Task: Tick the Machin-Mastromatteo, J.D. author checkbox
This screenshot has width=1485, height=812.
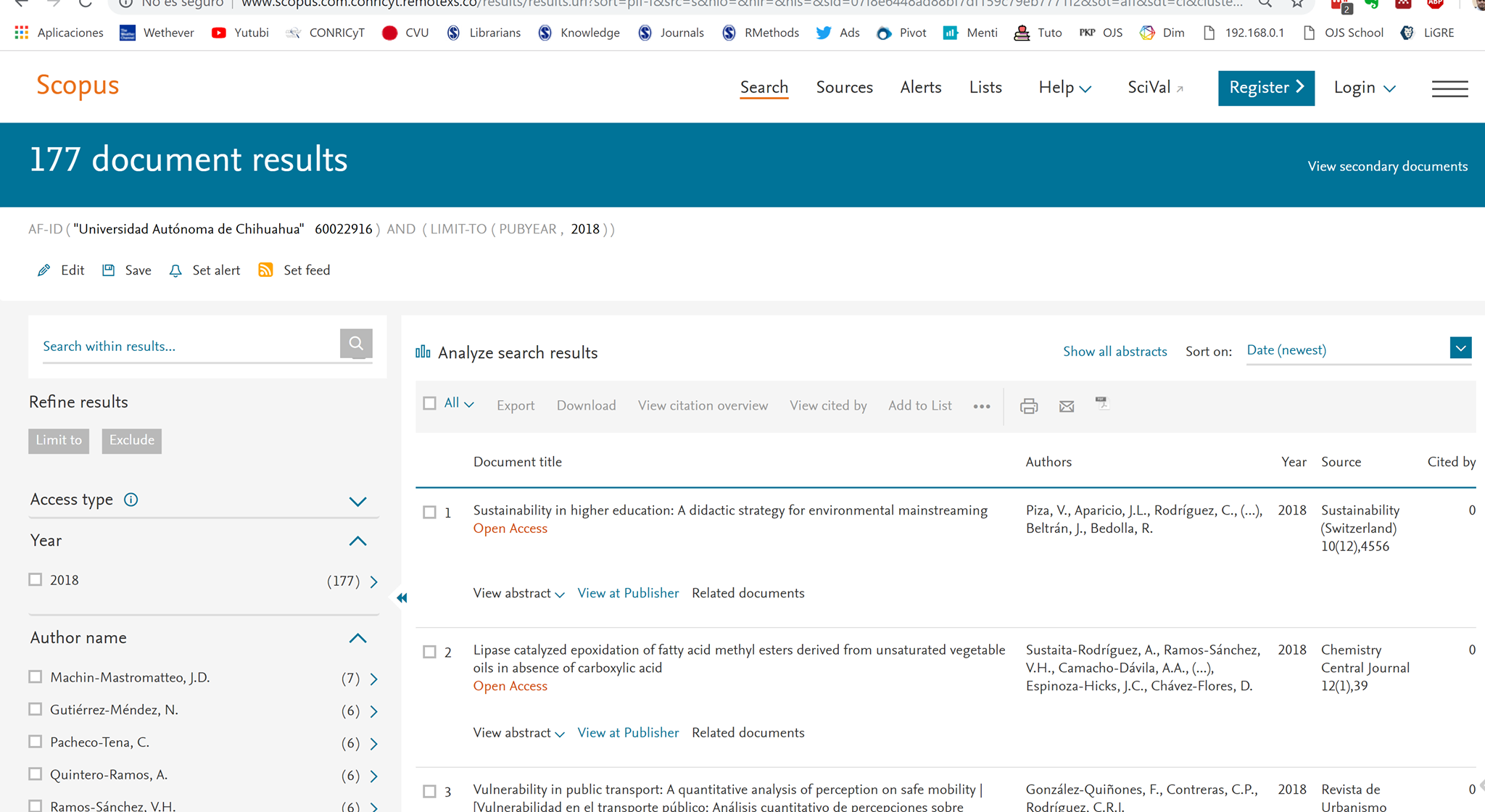Action: pos(36,676)
